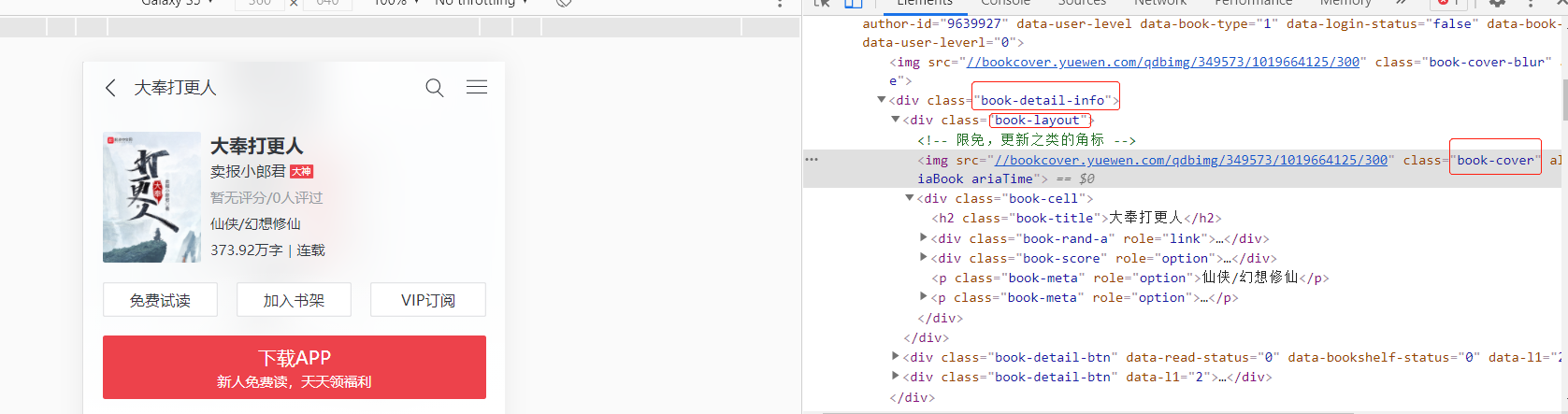Collapse the book-layout div node
Screen dimensions: 1568x414
tap(895, 120)
